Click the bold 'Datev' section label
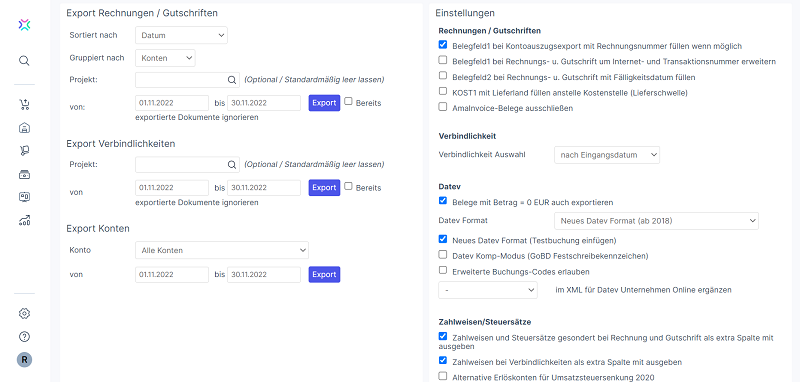 click(x=450, y=186)
